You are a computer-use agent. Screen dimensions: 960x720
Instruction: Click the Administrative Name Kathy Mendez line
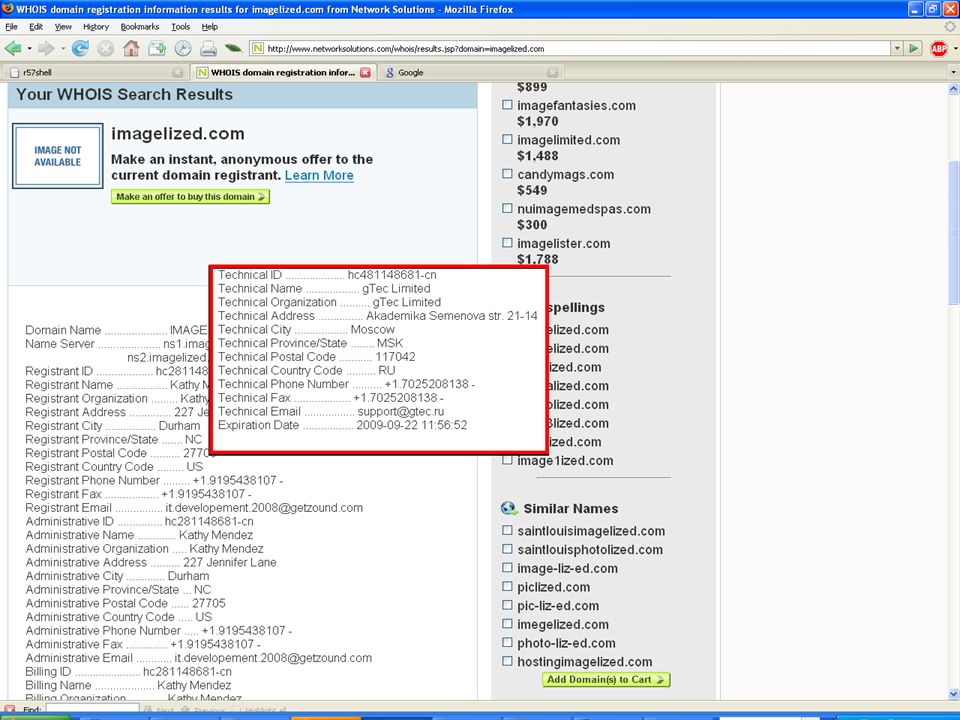click(139, 535)
